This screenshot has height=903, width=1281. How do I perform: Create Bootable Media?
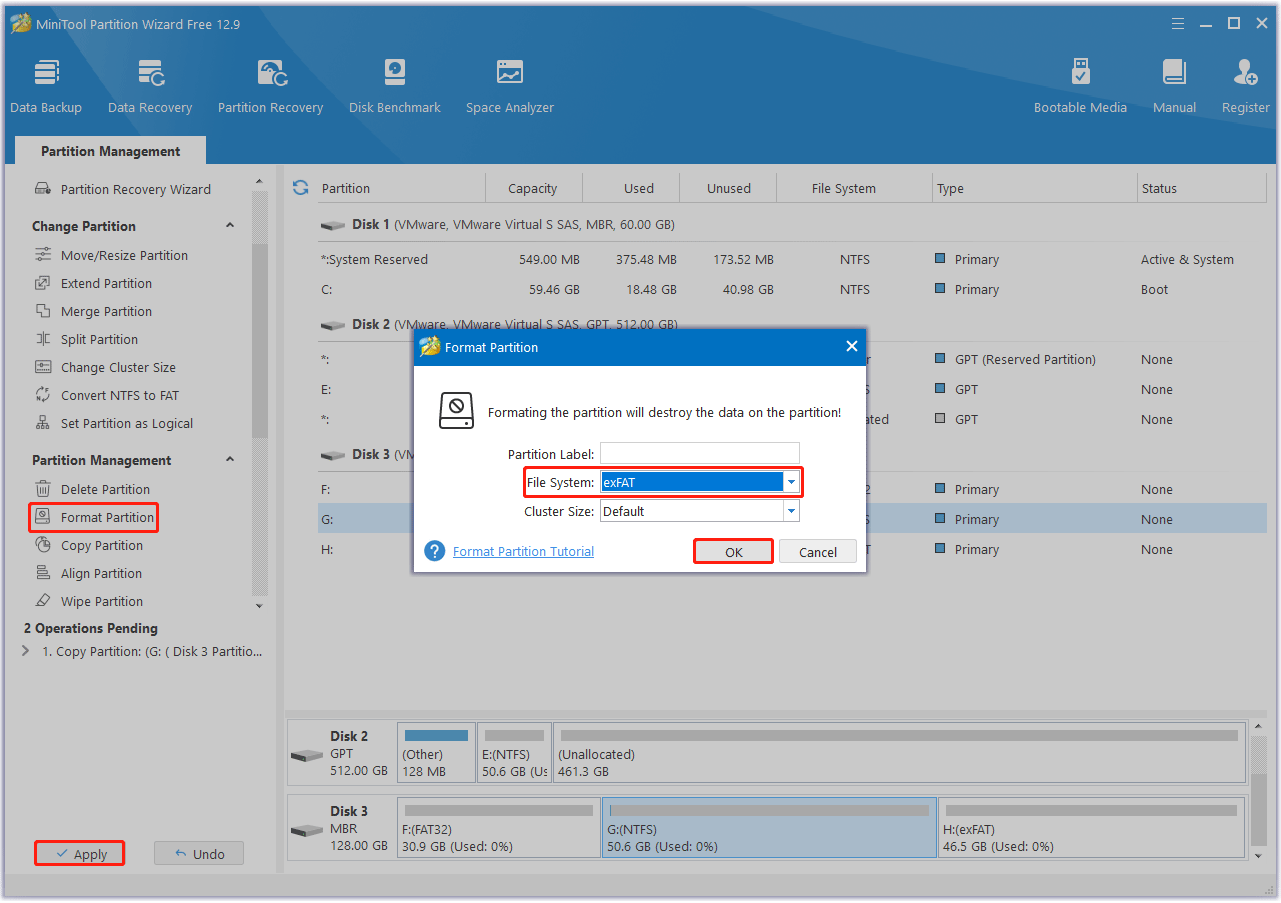1080,87
